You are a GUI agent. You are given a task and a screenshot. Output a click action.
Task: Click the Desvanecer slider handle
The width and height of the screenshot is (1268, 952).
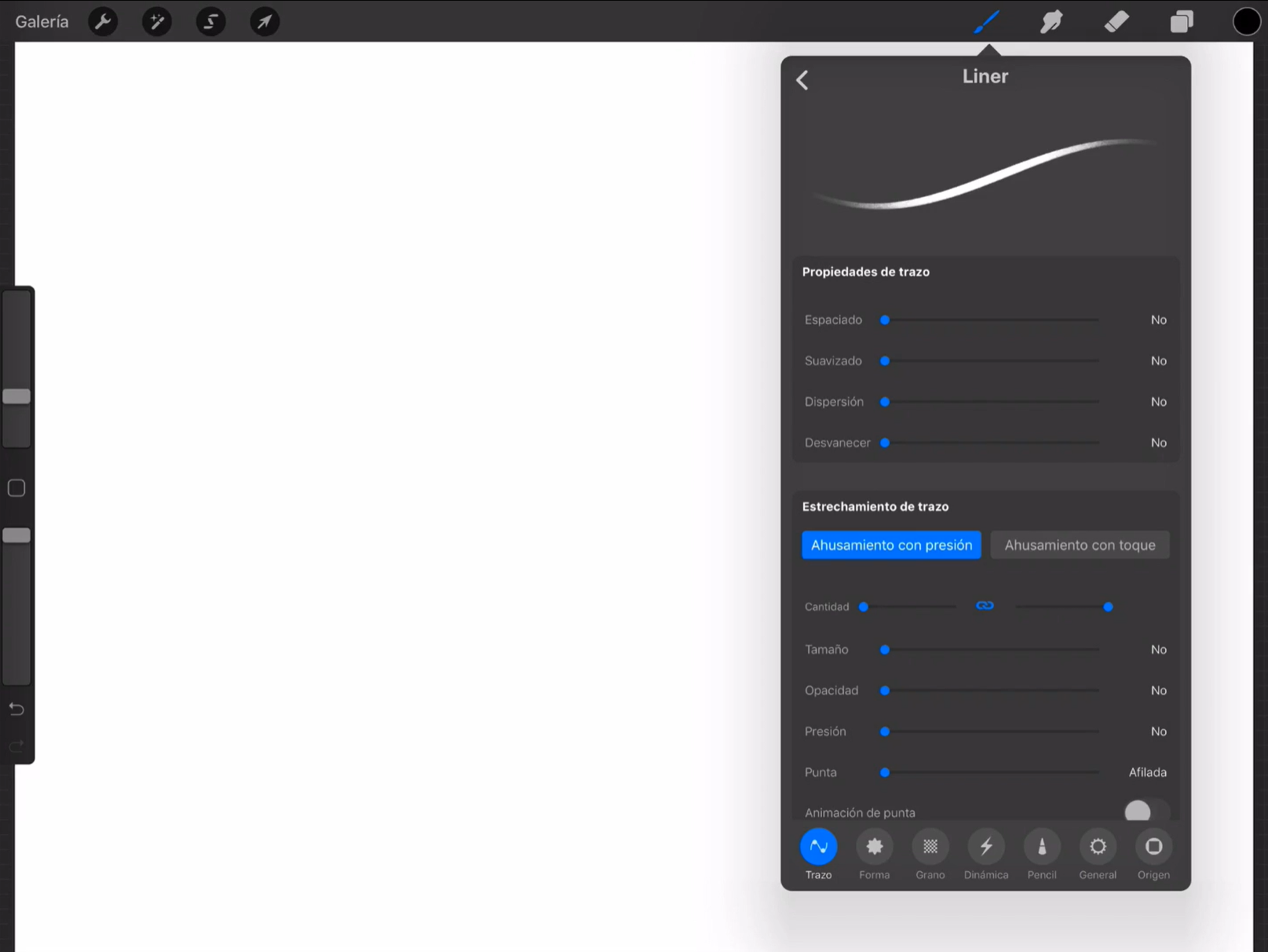pyautogui.click(x=885, y=443)
